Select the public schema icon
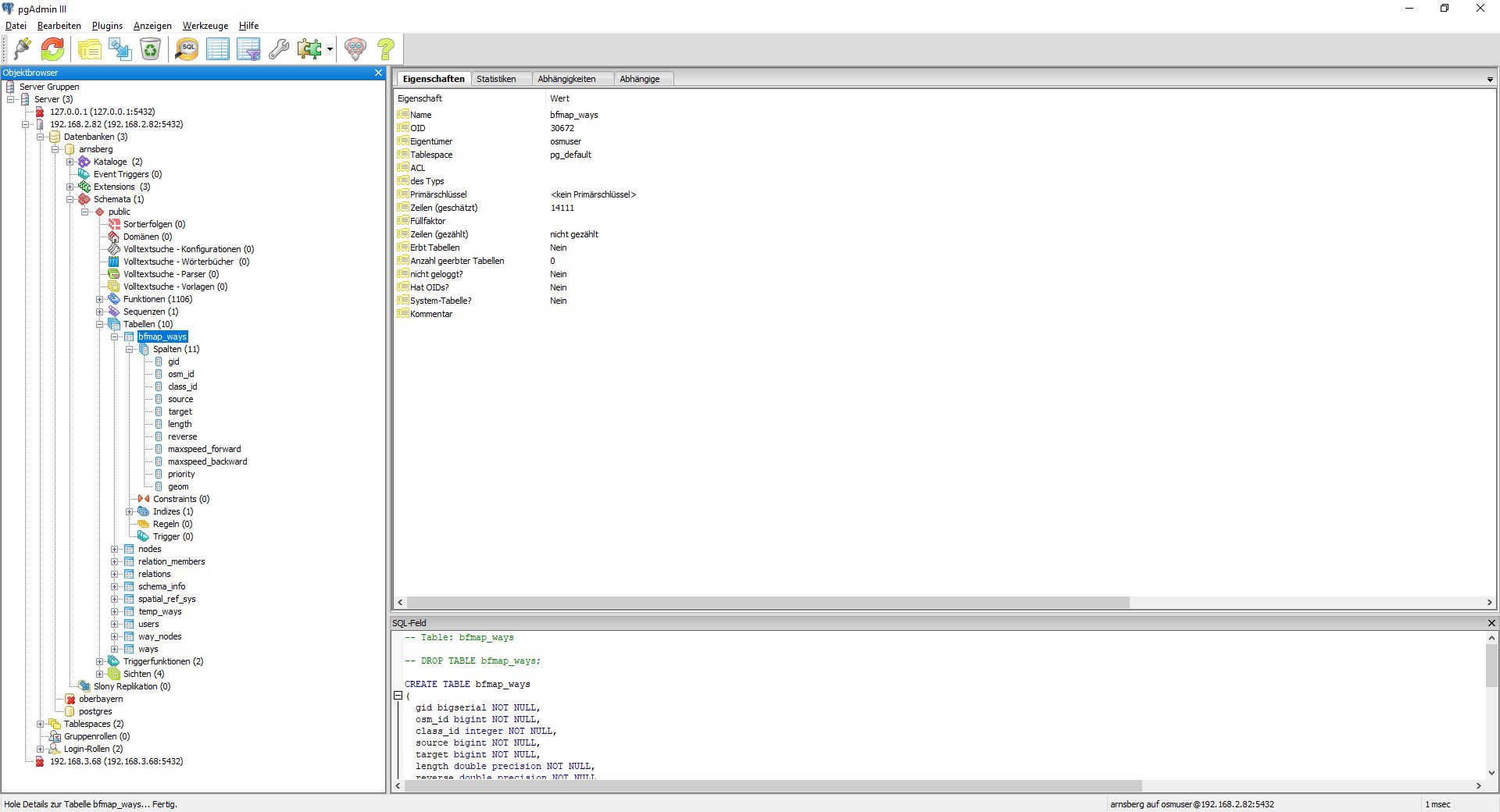This screenshot has width=1500, height=812. click(x=99, y=212)
